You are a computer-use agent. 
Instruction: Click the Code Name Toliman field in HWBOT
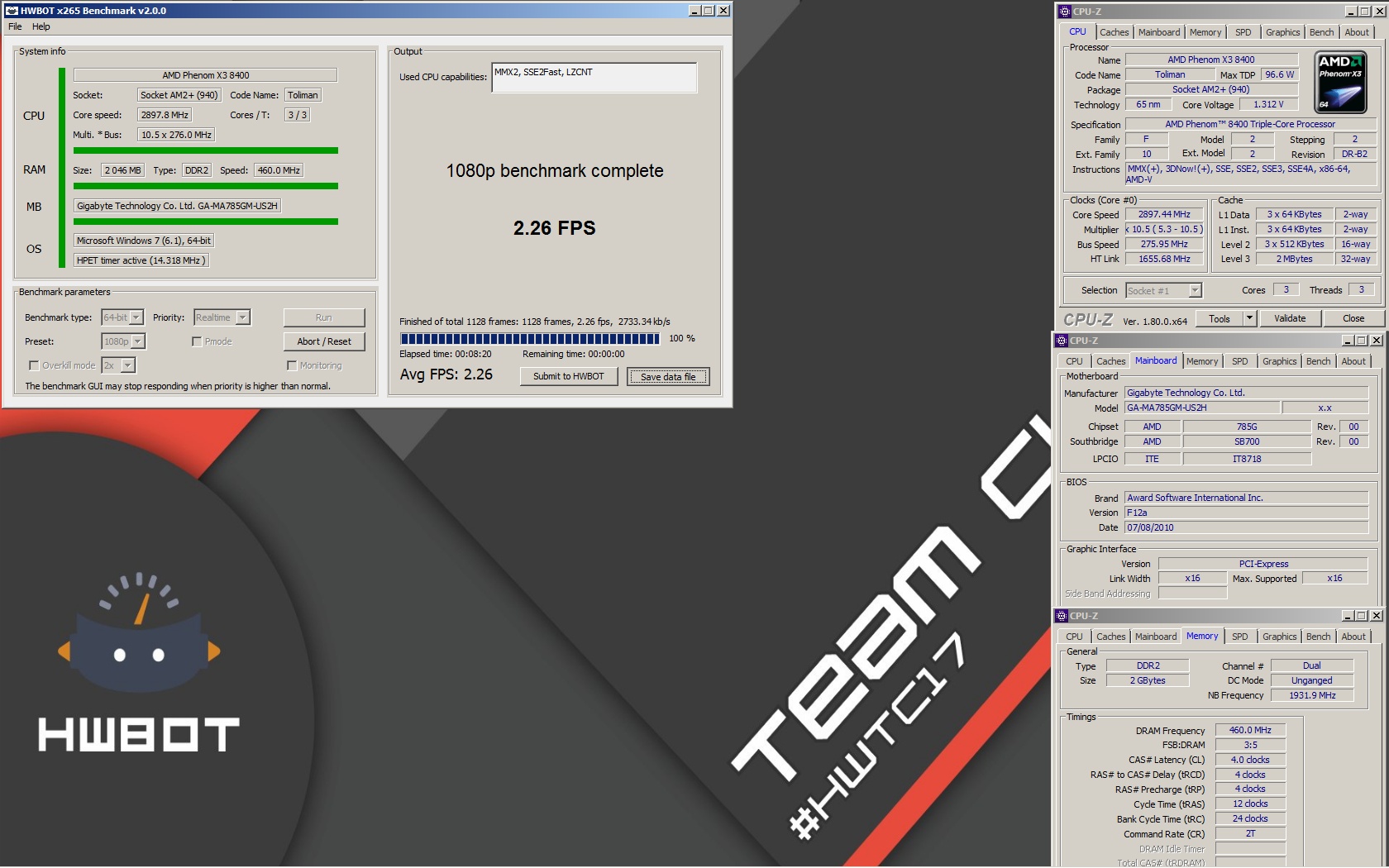coord(303,95)
